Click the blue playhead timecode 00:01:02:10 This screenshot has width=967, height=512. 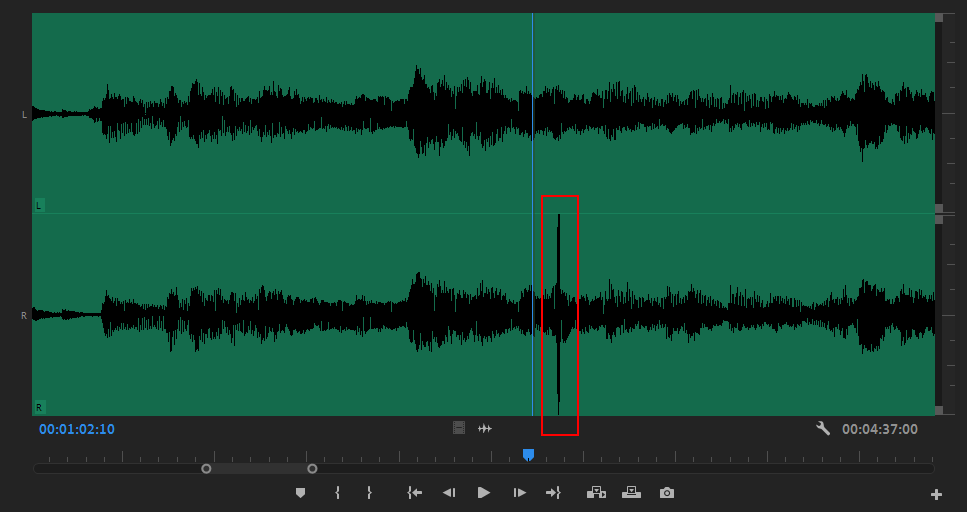pyautogui.click(x=77, y=429)
